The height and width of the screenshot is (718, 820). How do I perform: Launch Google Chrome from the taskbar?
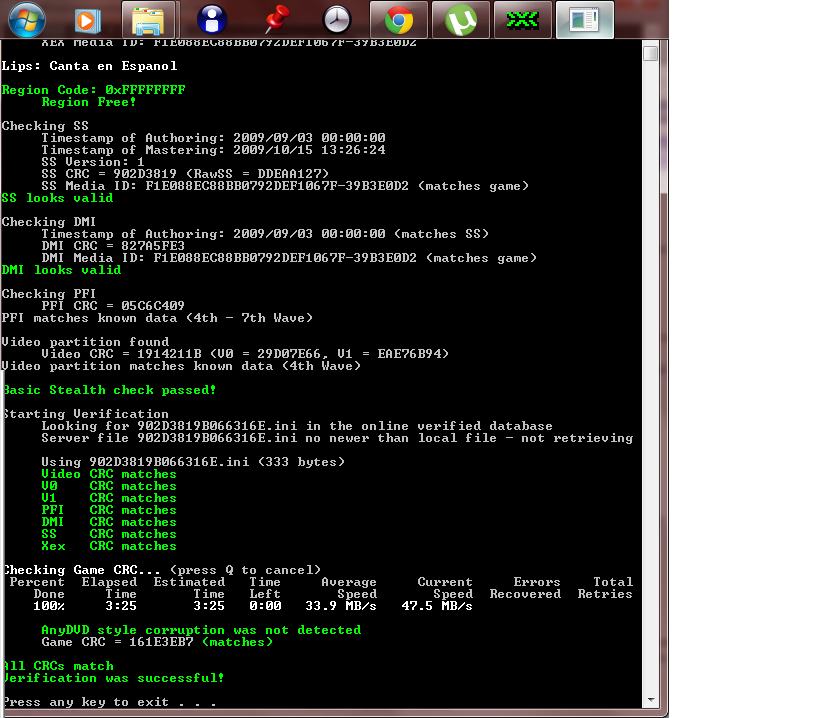[399, 19]
